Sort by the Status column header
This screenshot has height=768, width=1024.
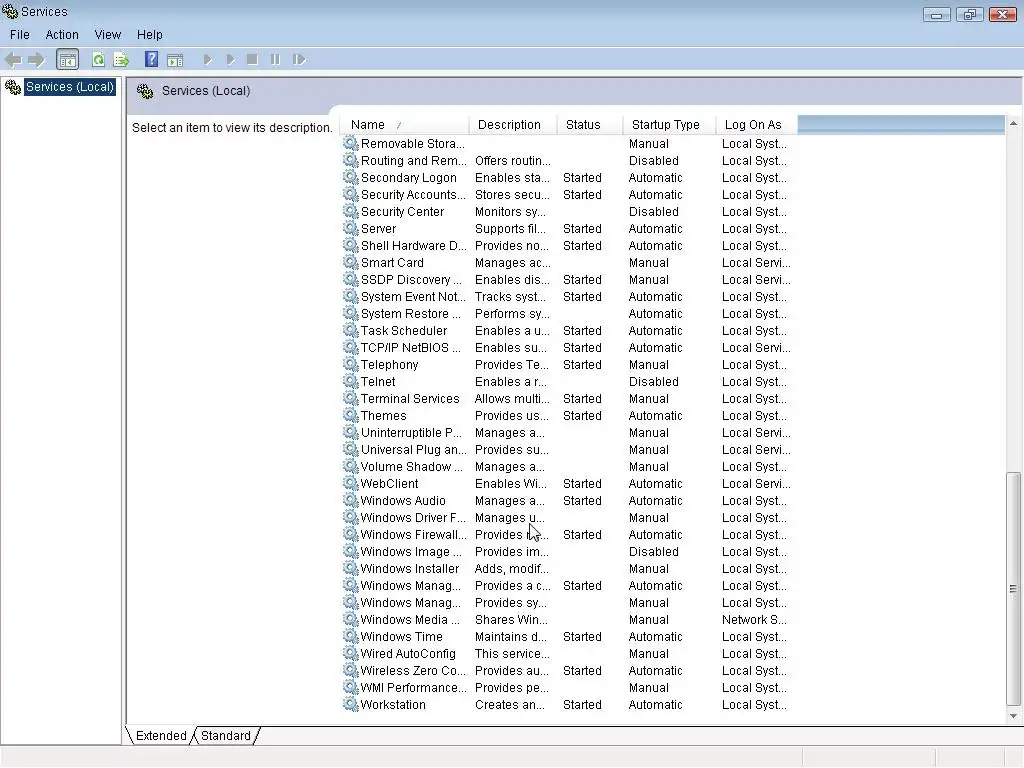point(590,125)
